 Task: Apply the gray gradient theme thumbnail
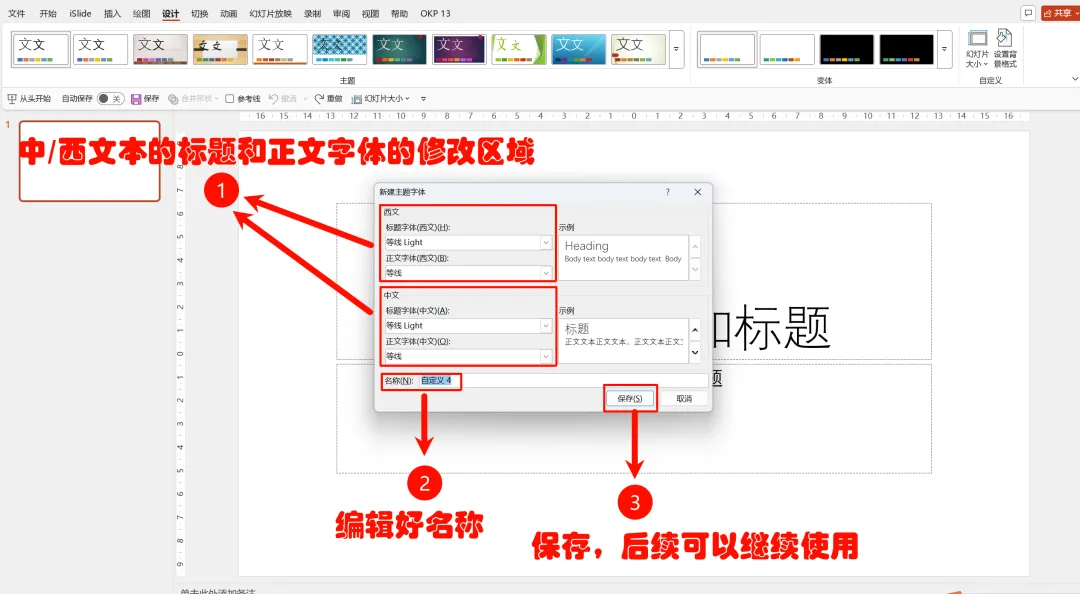point(160,50)
